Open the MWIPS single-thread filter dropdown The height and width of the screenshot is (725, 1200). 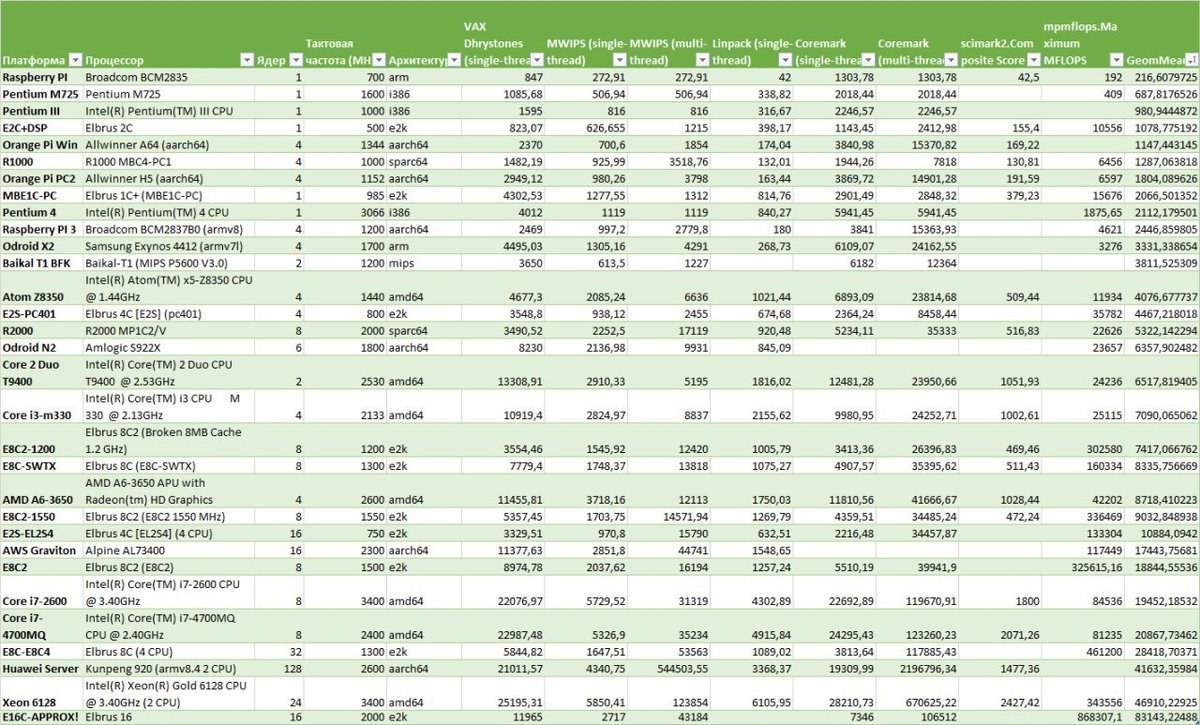[x=619, y=61]
